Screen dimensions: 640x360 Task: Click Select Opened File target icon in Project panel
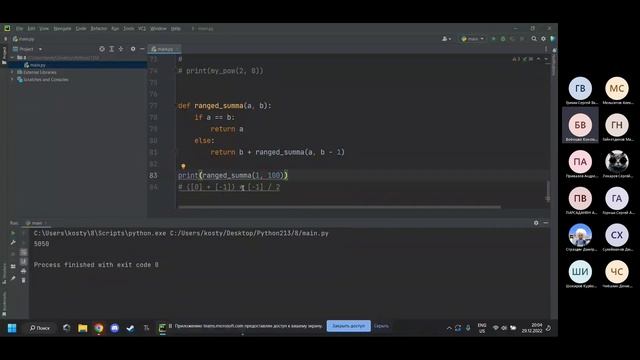[x=102, y=49]
